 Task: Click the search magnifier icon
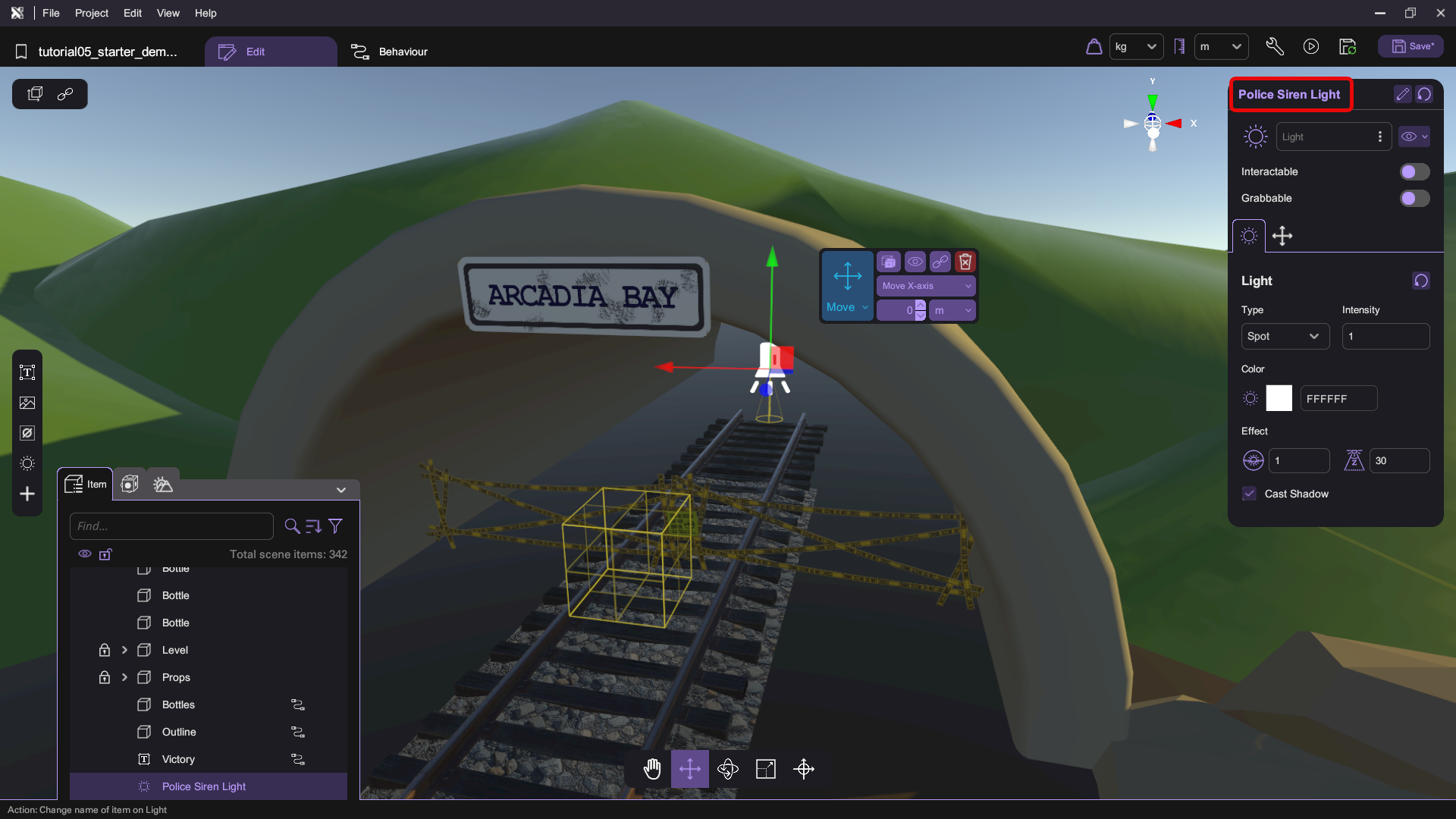(292, 526)
